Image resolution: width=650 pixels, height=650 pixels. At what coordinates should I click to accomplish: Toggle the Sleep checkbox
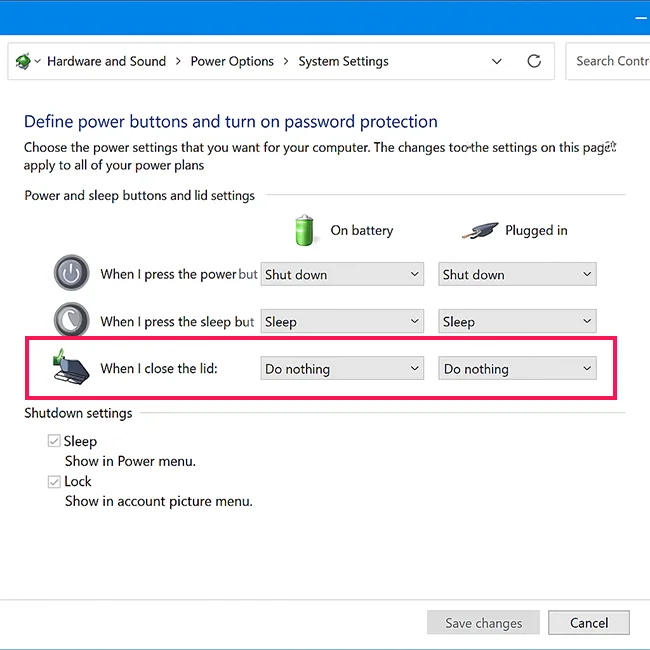pos(54,441)
